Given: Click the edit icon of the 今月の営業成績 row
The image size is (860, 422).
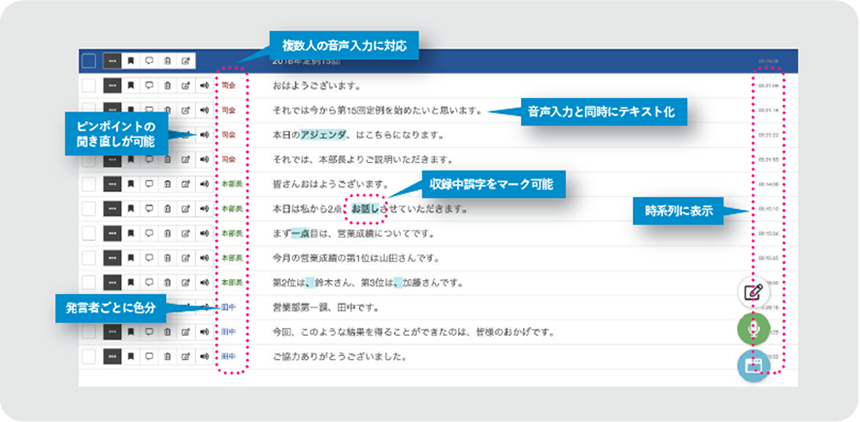Looking at the screenshot, I should pyautogui.click(x=185, y=257).
